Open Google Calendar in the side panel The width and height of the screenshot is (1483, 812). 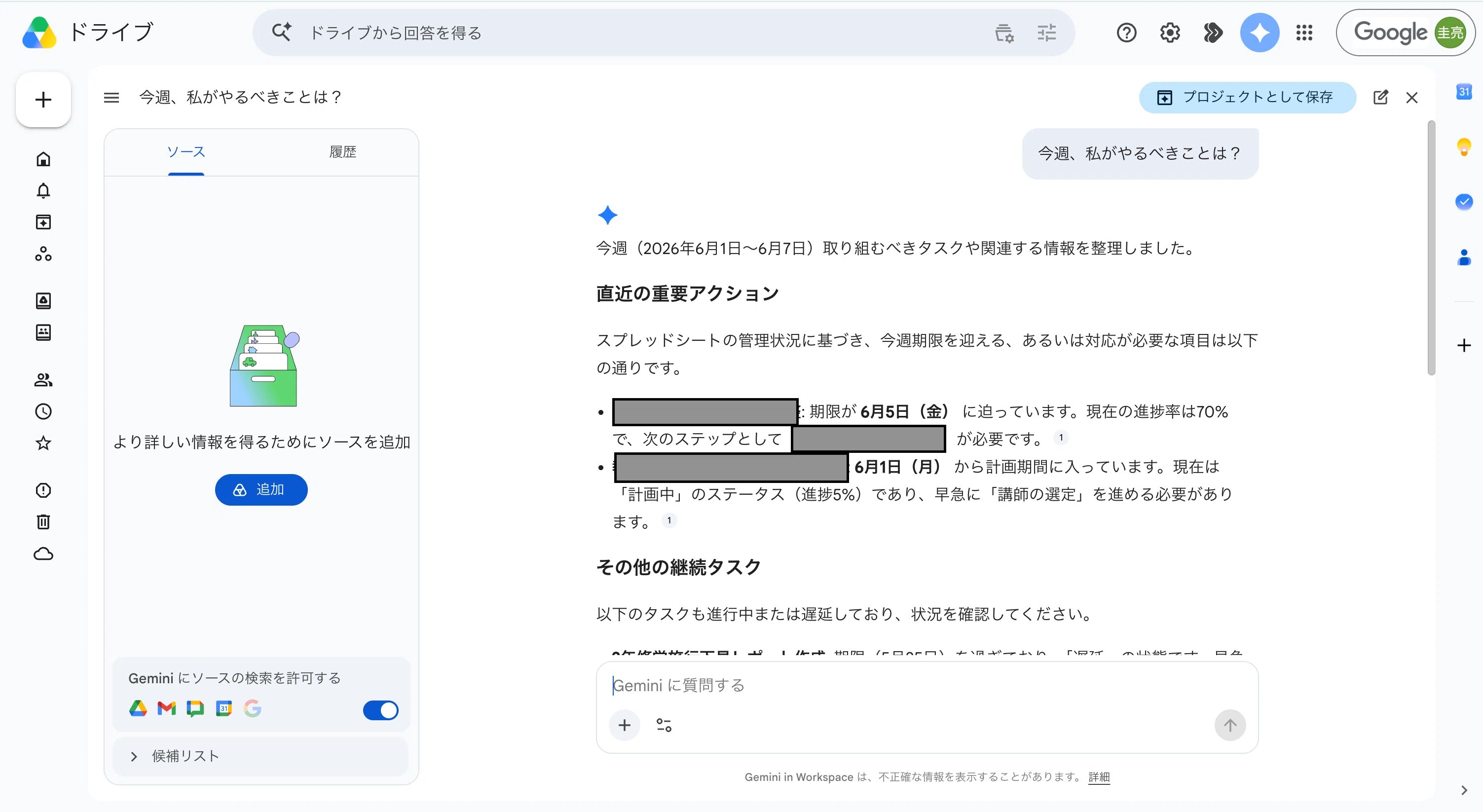pyautogui.click(x=1464, y=92)
